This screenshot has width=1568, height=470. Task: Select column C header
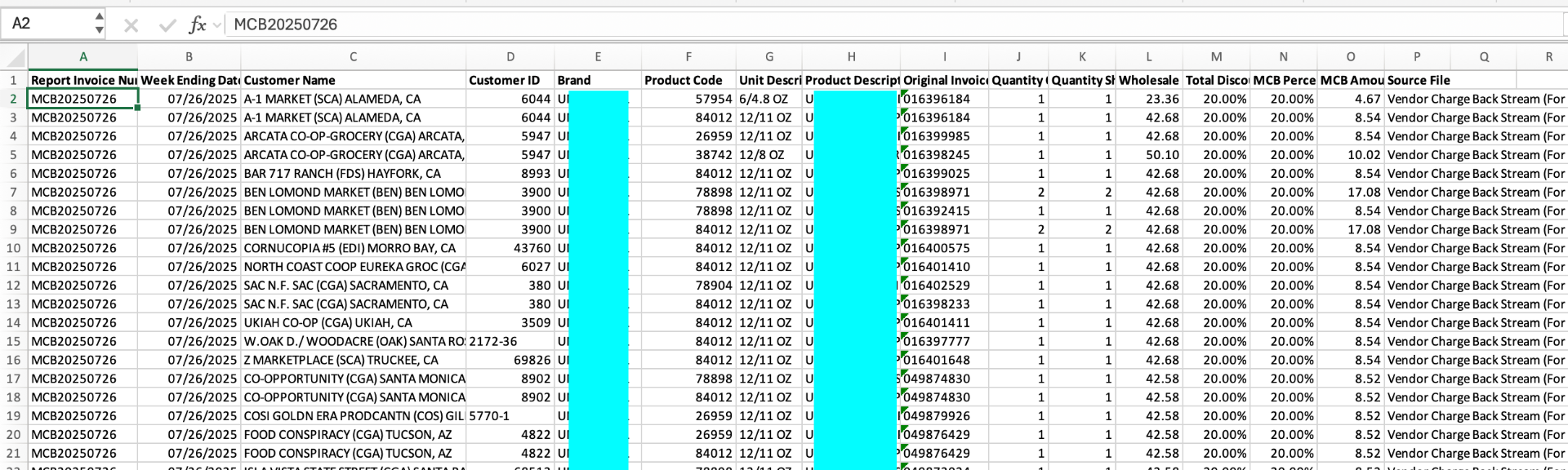coord(353,57)
